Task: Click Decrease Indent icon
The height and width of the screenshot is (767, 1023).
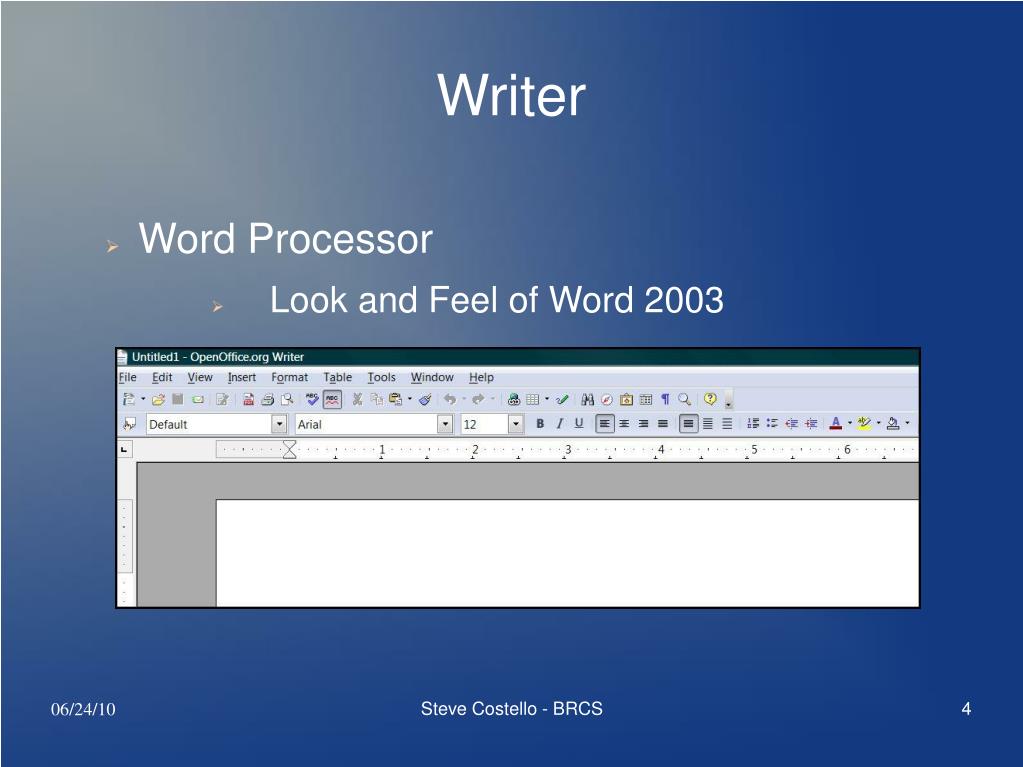Action: point(791,424)
